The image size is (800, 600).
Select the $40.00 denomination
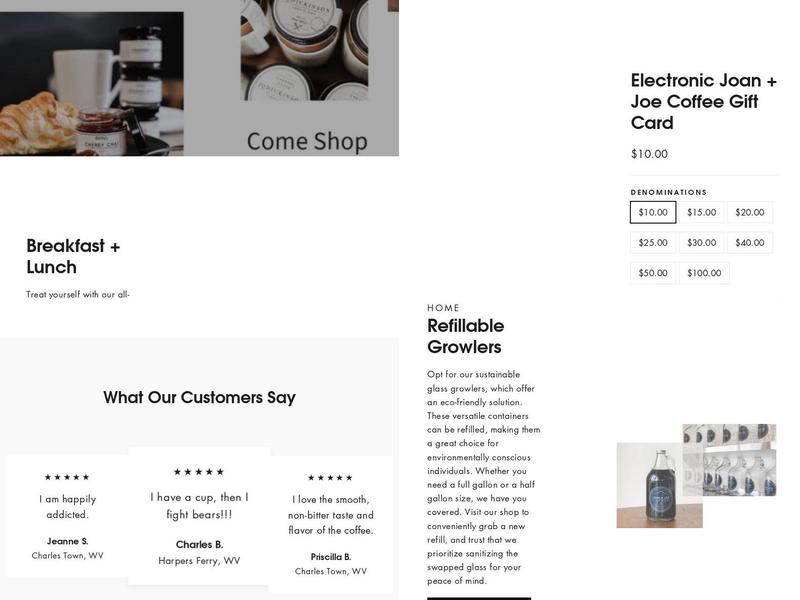click(749, 243)
